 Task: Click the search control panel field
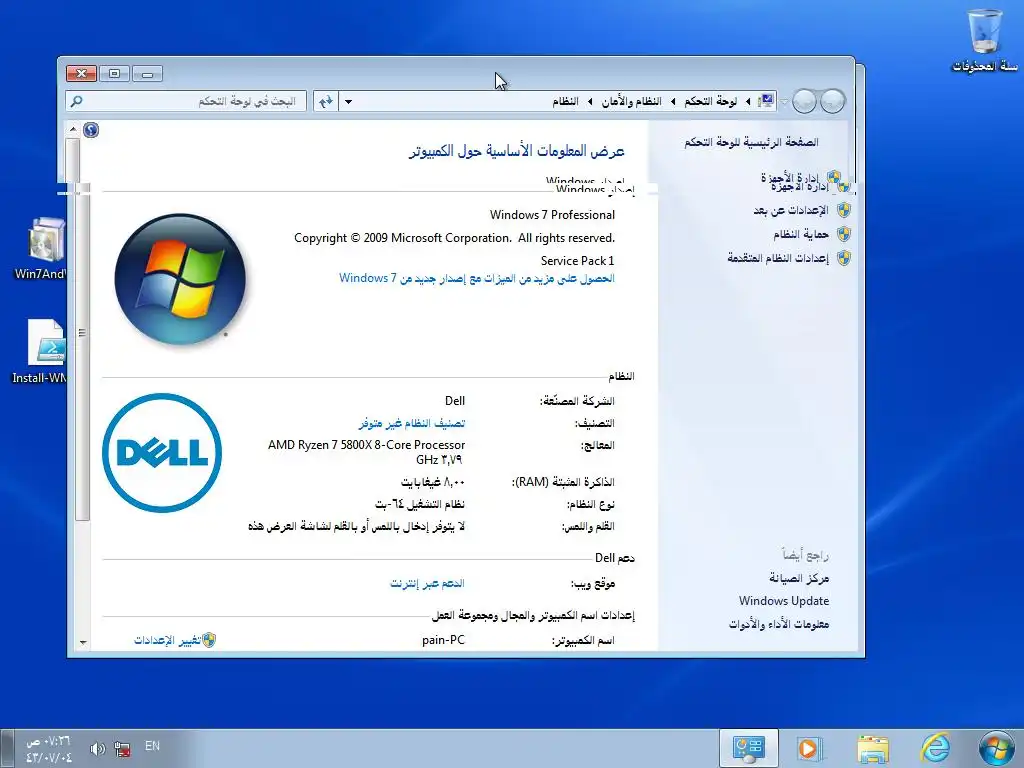click(186, 101)
